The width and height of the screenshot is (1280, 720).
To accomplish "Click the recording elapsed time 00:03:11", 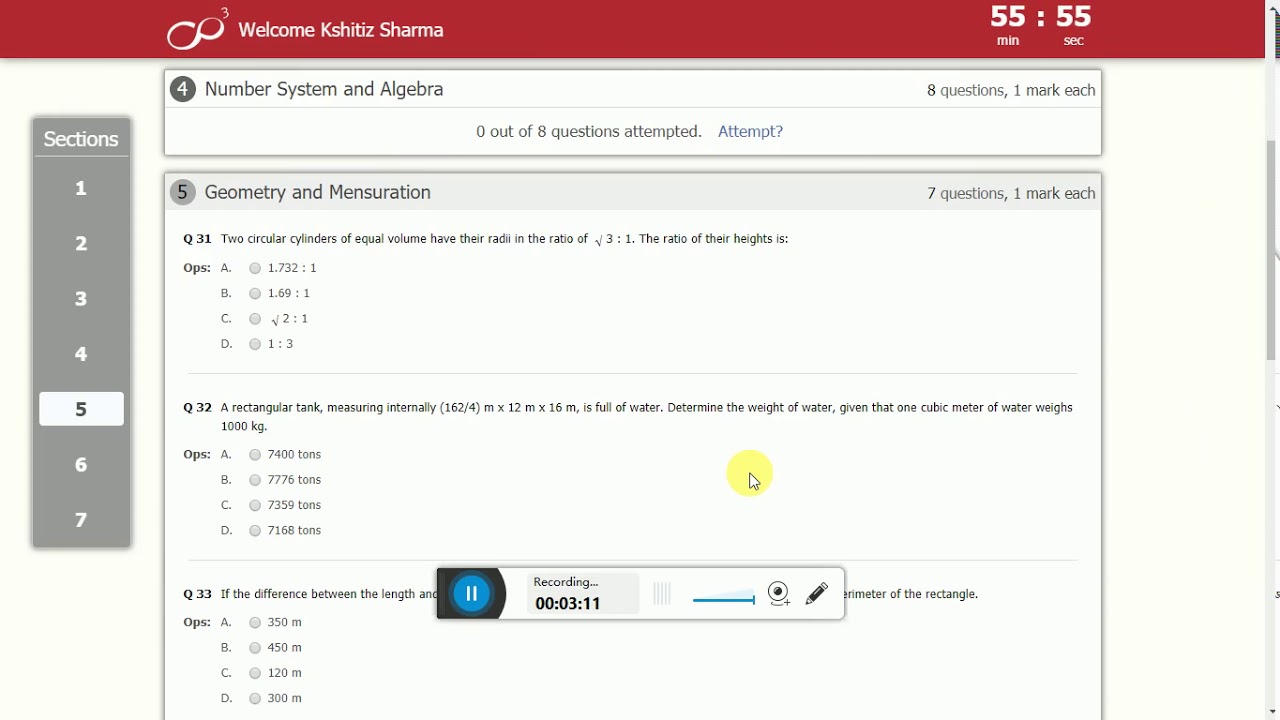I will (568, 603).
